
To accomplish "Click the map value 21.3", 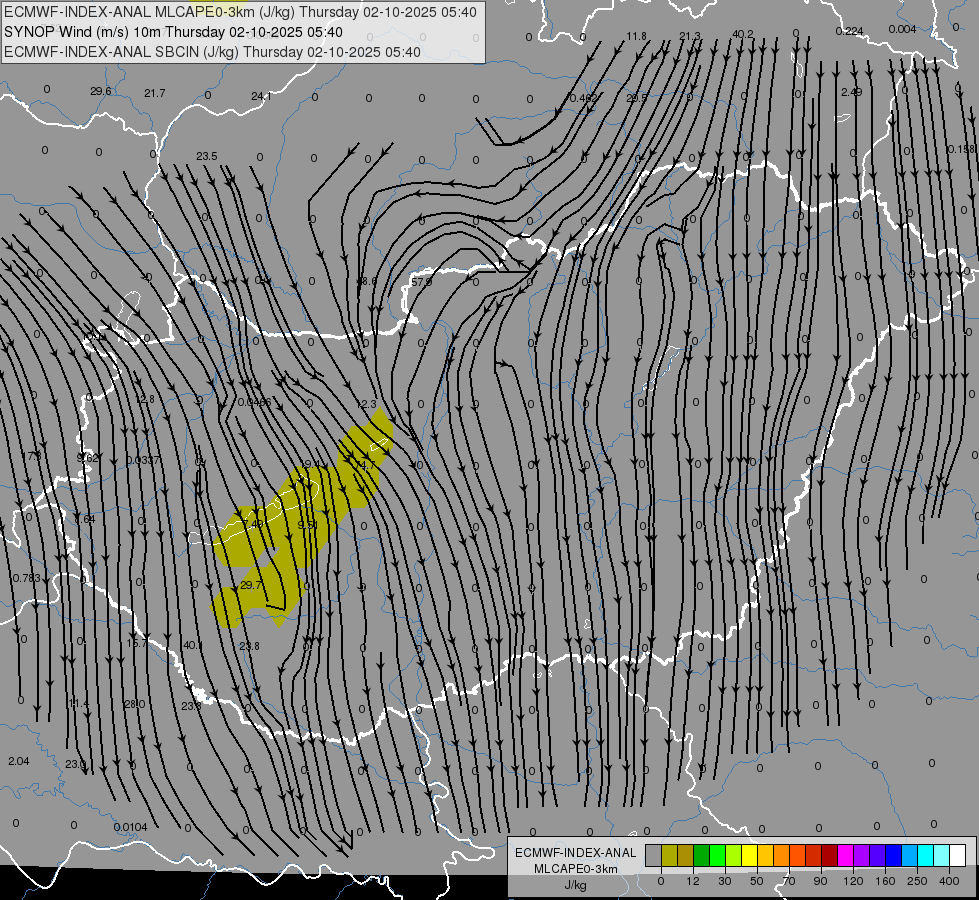I will tap(690, 36).
